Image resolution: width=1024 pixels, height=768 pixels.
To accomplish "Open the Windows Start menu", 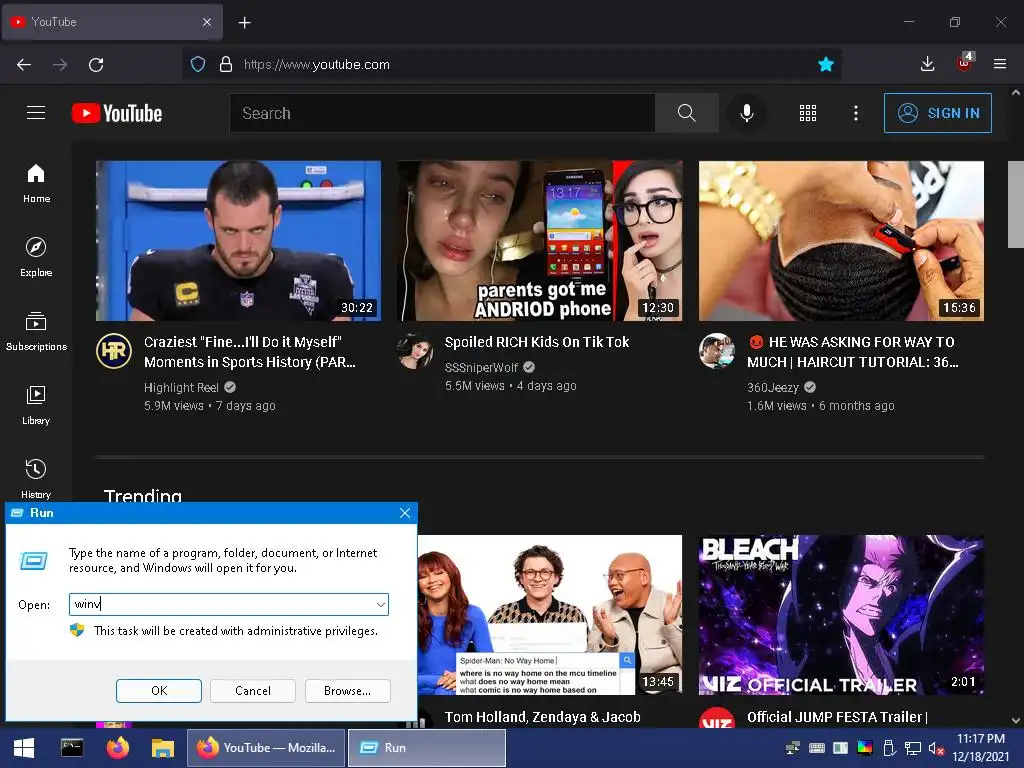I will pos(24,748).
